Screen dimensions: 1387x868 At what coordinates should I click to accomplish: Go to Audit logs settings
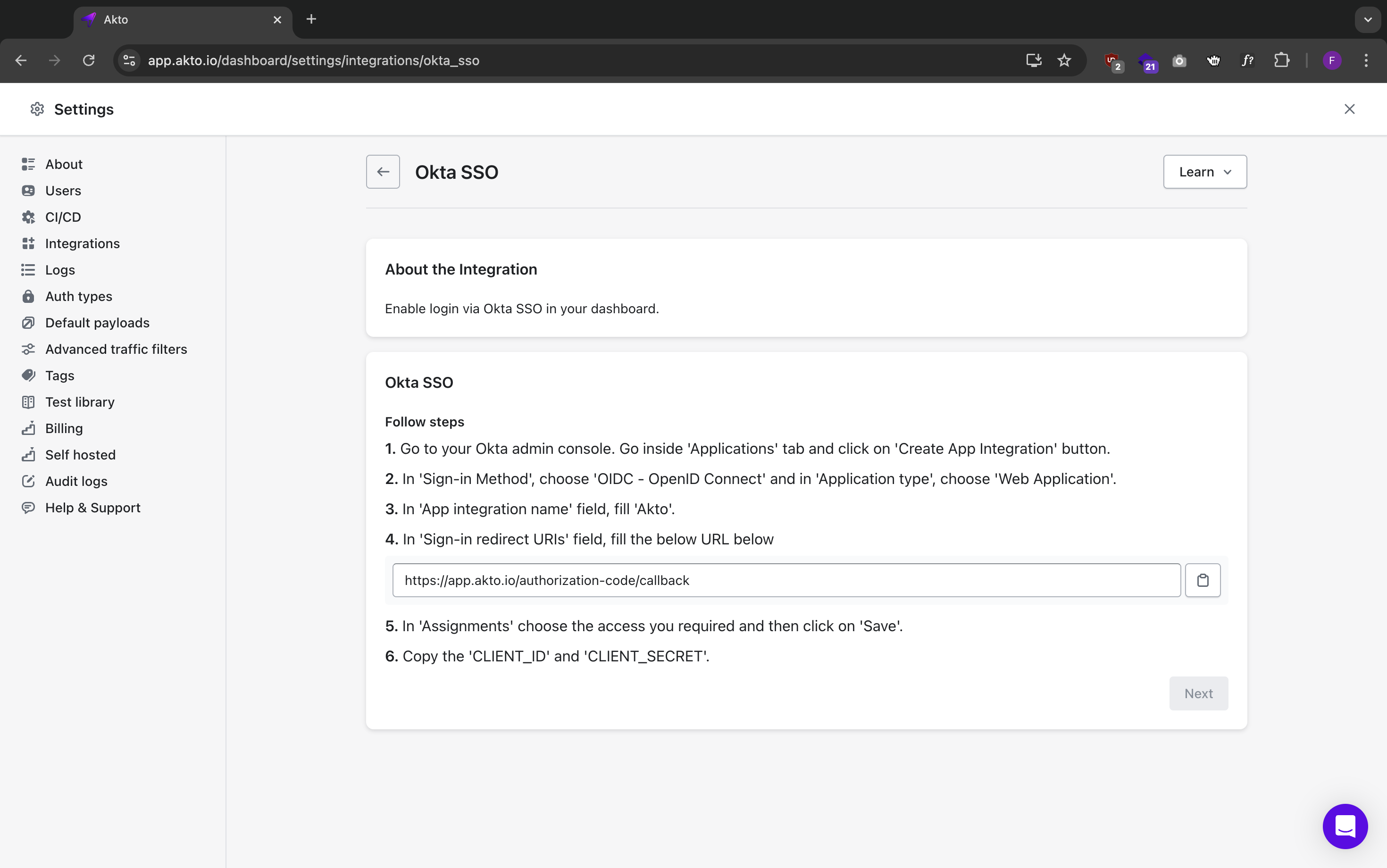click(76, 481)
